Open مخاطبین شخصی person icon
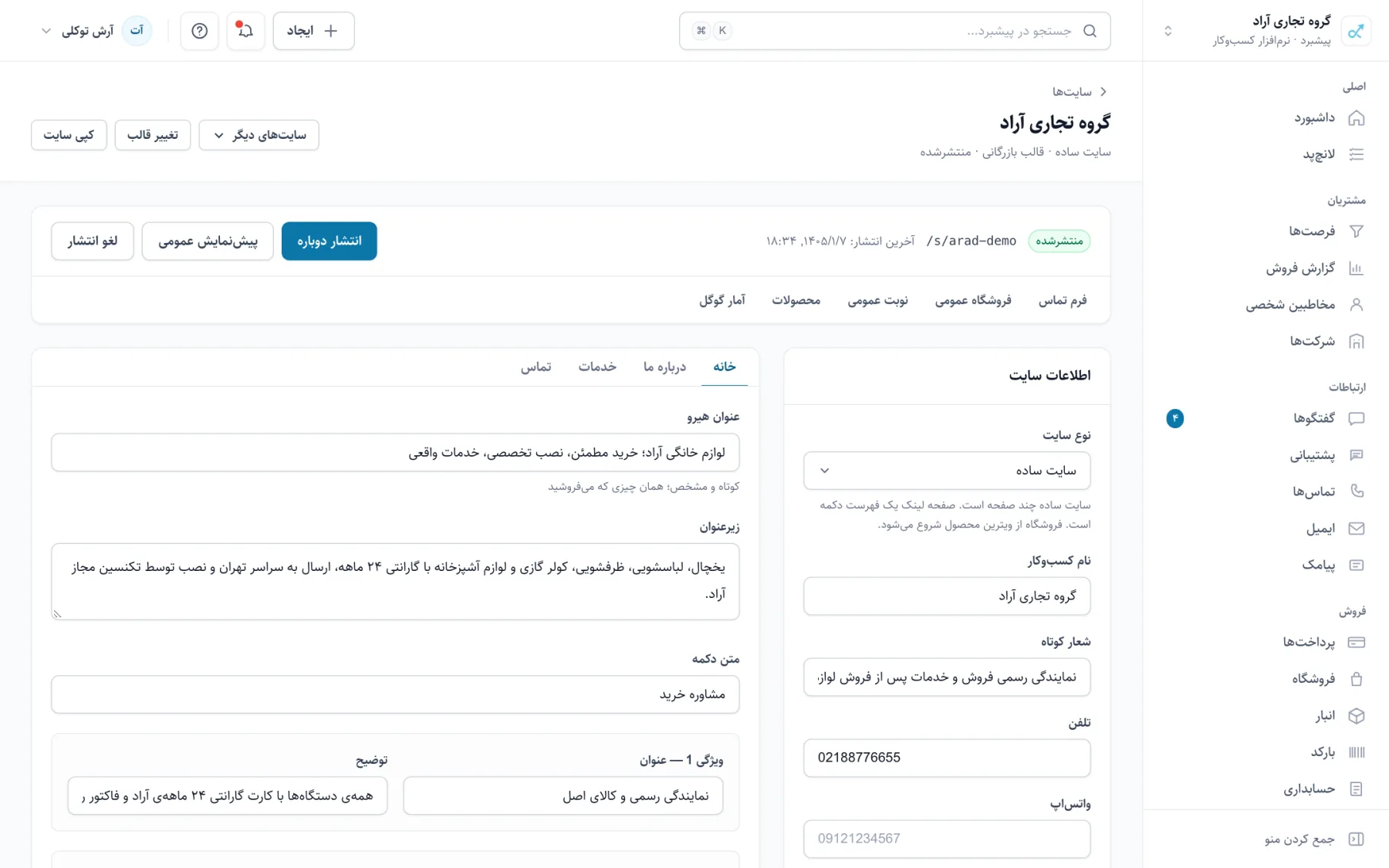The height and width of the screenshot is (868, 1389). pyautogui.click(x=1356, y=305)
